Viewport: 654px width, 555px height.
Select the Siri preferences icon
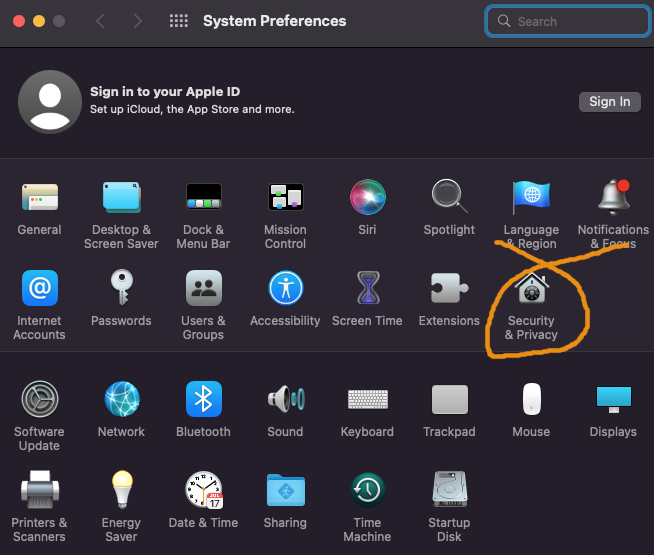[x=367, y=198]
